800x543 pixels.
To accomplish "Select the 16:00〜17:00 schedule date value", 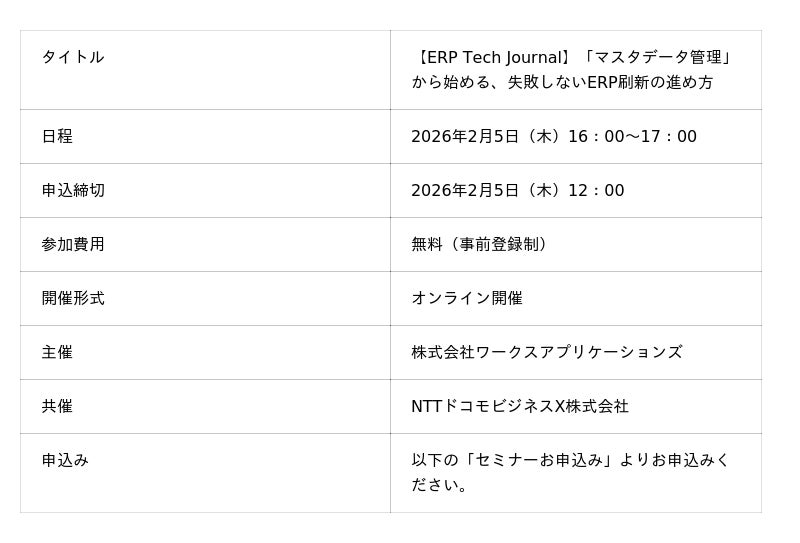I will (553, 136).
